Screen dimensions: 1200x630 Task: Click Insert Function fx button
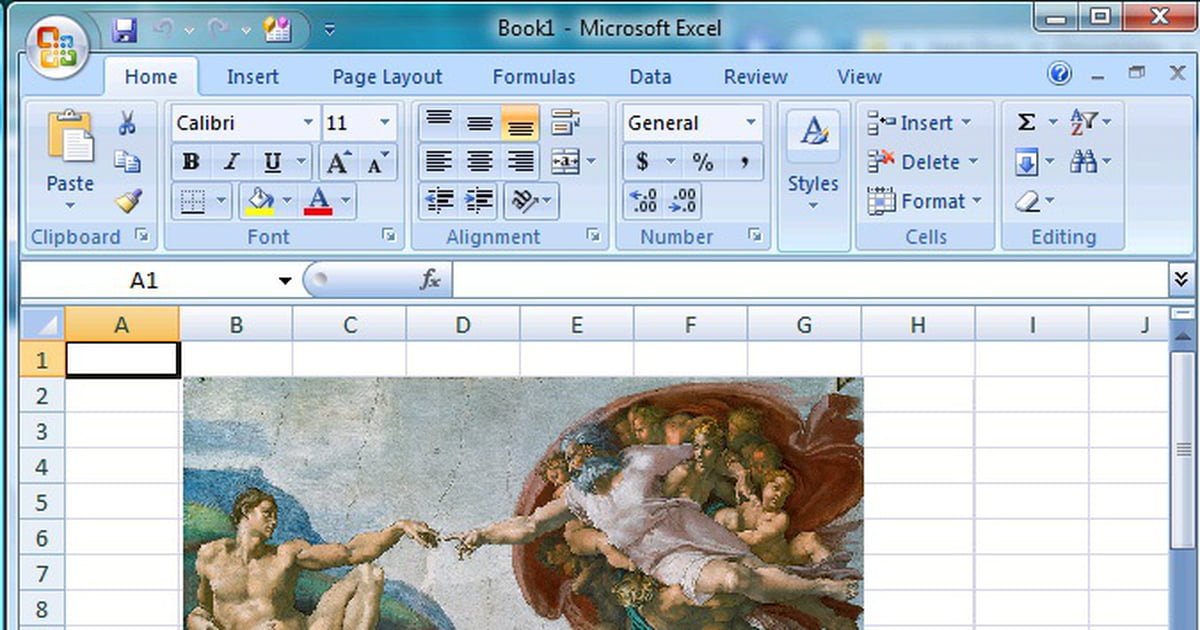coord(430,281)
